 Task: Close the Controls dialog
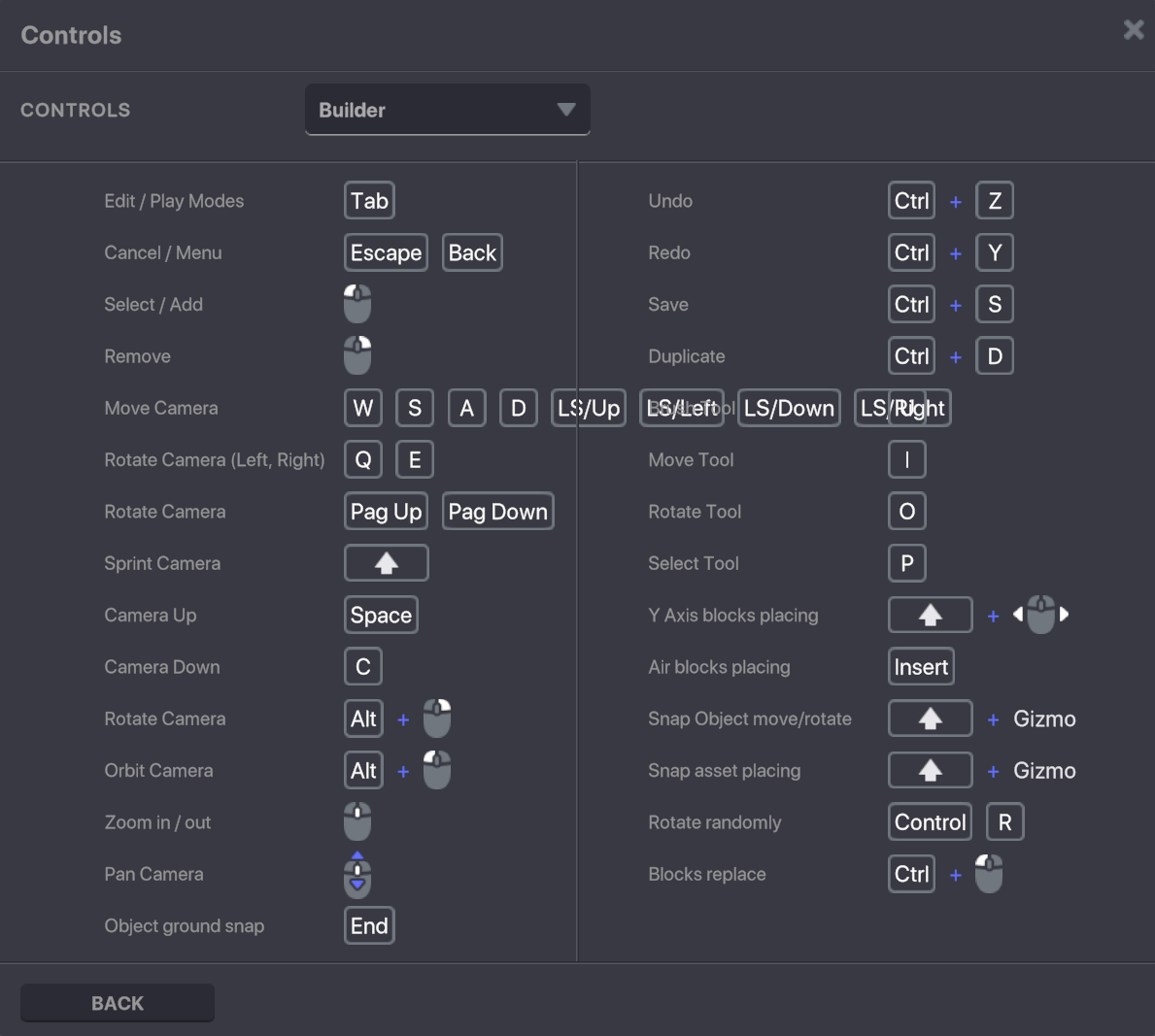[1133, 30]
